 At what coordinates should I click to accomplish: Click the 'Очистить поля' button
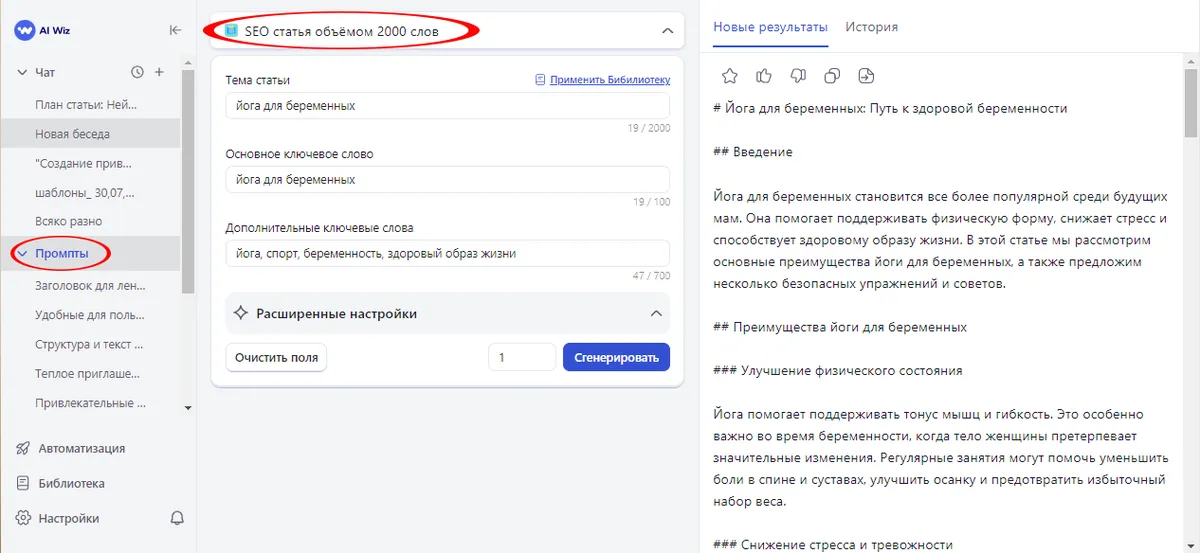click(276, 357)
